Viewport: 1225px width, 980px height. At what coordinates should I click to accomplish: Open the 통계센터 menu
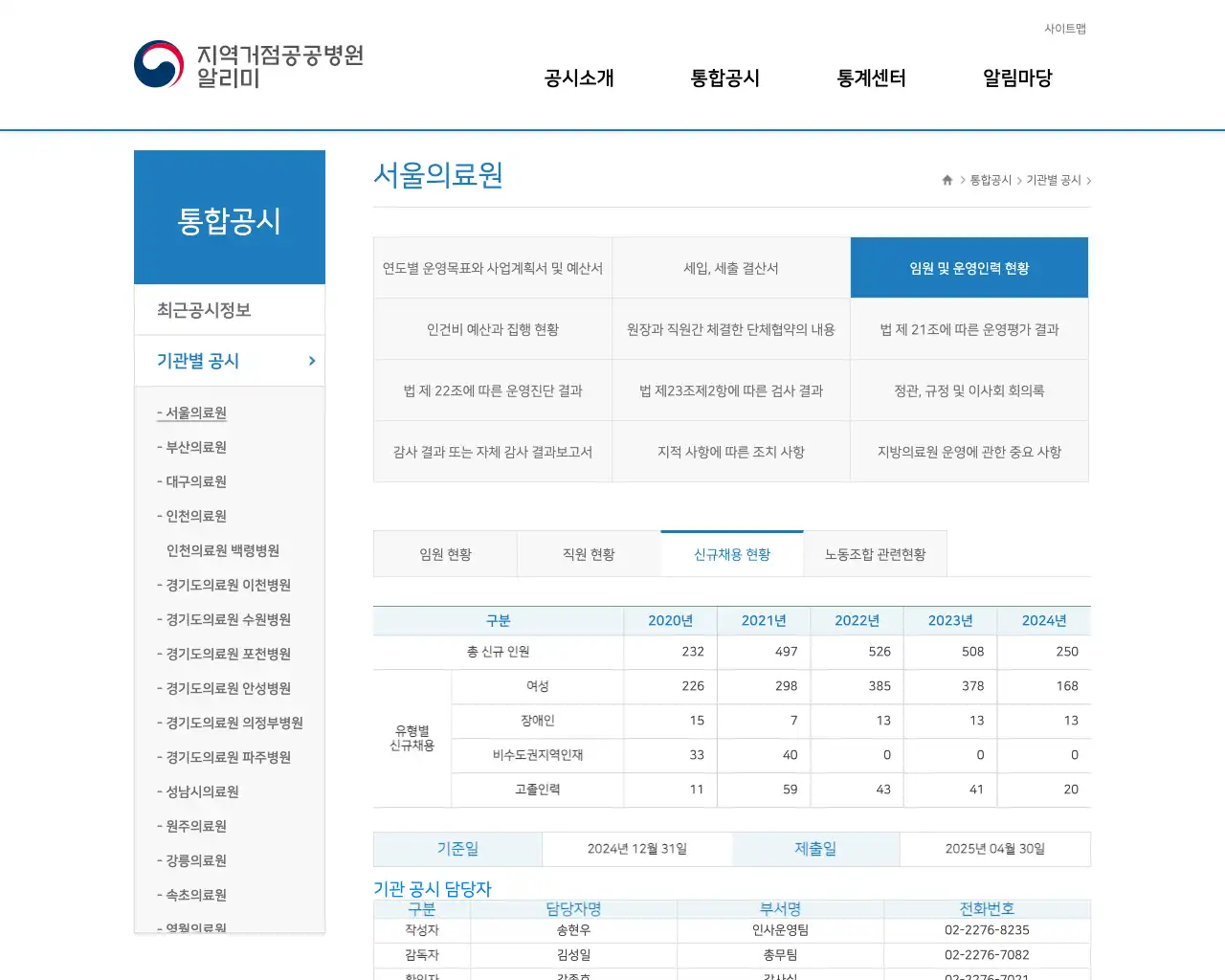point(870,78)
